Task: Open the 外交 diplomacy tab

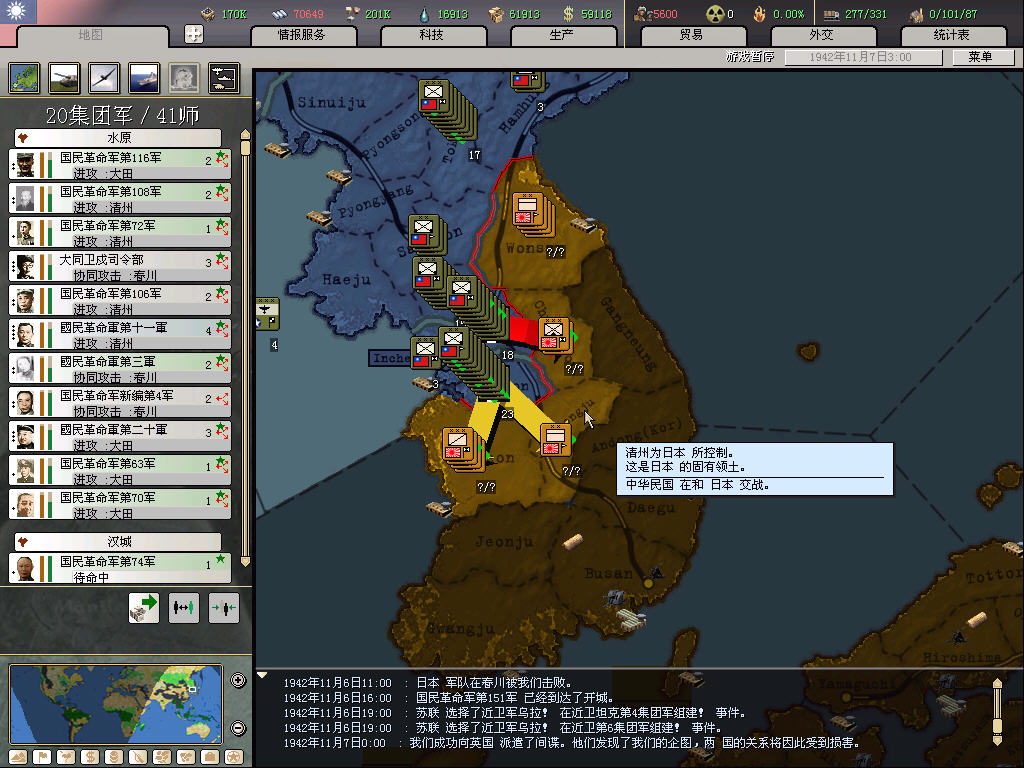Action: (820, 35)
